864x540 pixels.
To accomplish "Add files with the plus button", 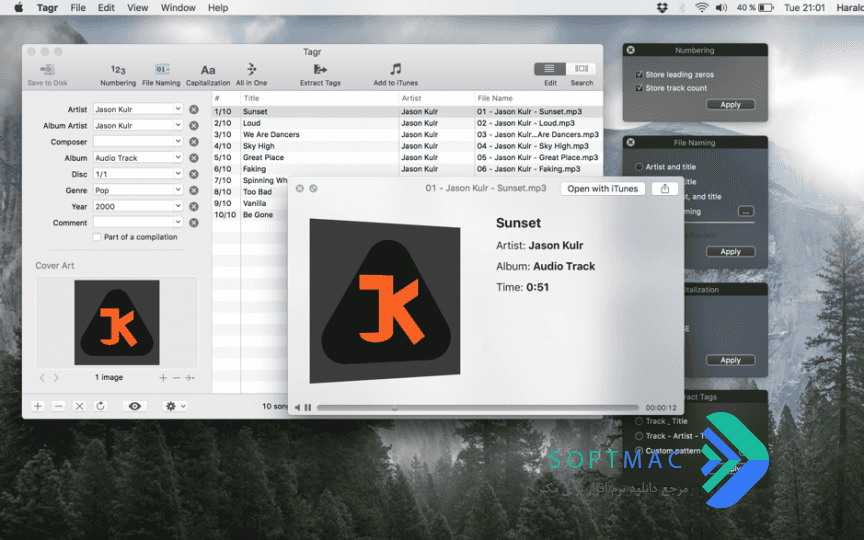I will [37, 406].
